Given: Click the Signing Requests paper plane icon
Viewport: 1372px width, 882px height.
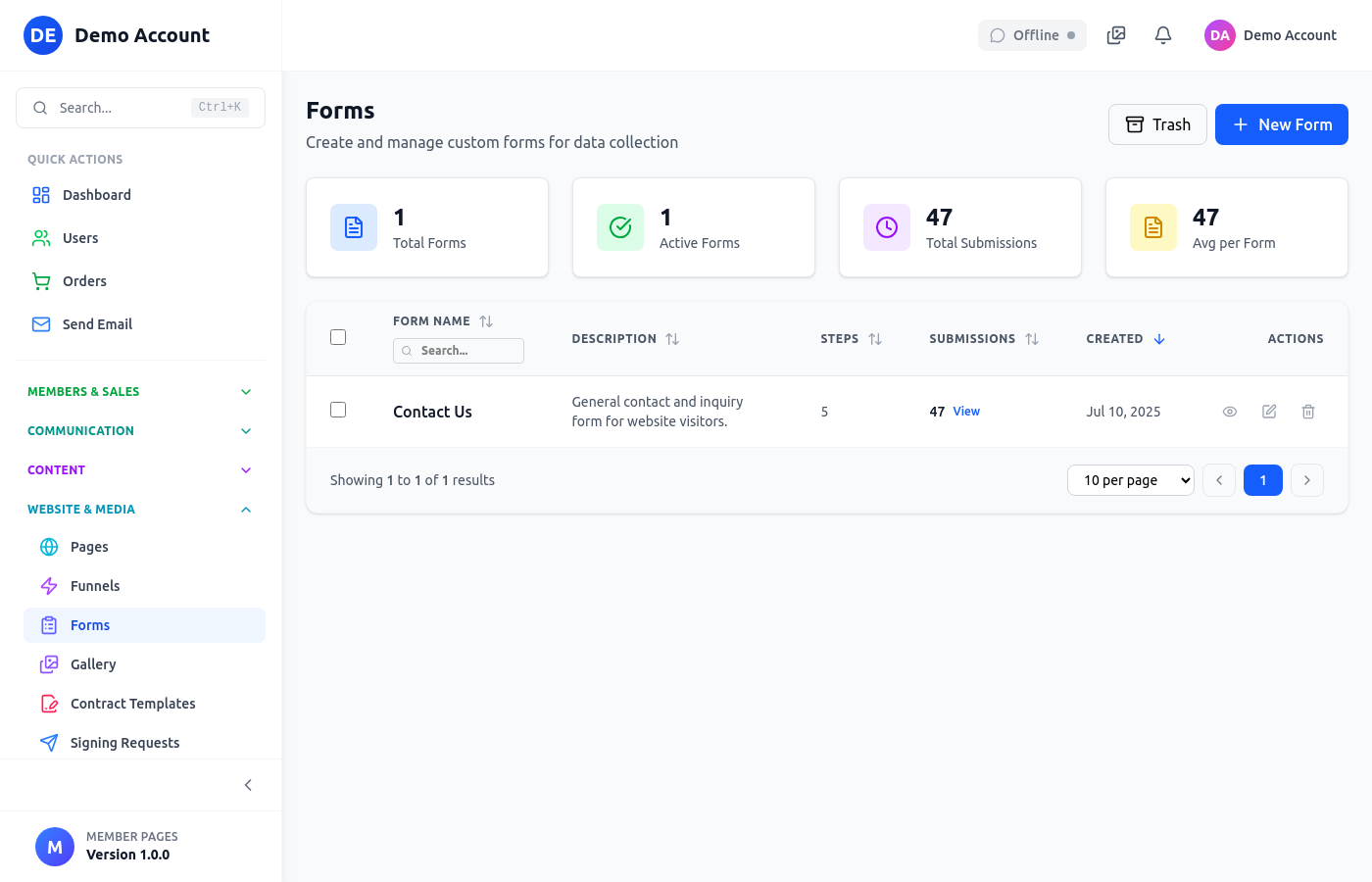Looking at the screenshot, I should pos(48,742).
